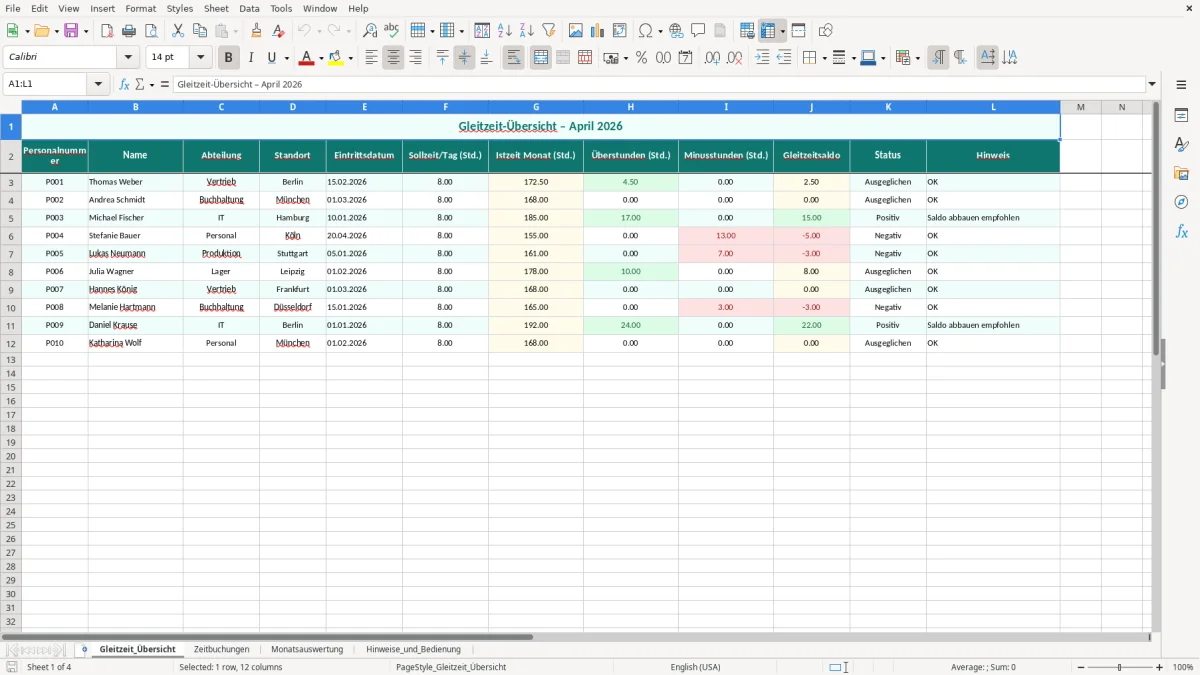
Task: Insert Image icon
Action: click(576, 31)
